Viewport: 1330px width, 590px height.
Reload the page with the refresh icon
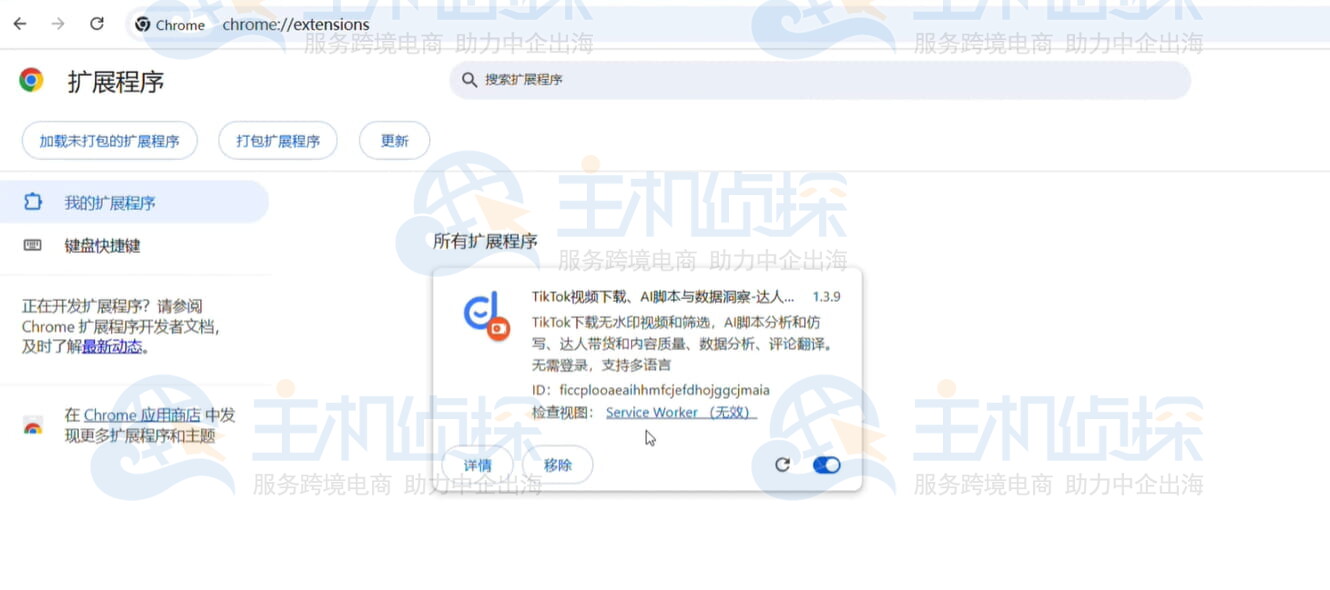click(97, 24)
